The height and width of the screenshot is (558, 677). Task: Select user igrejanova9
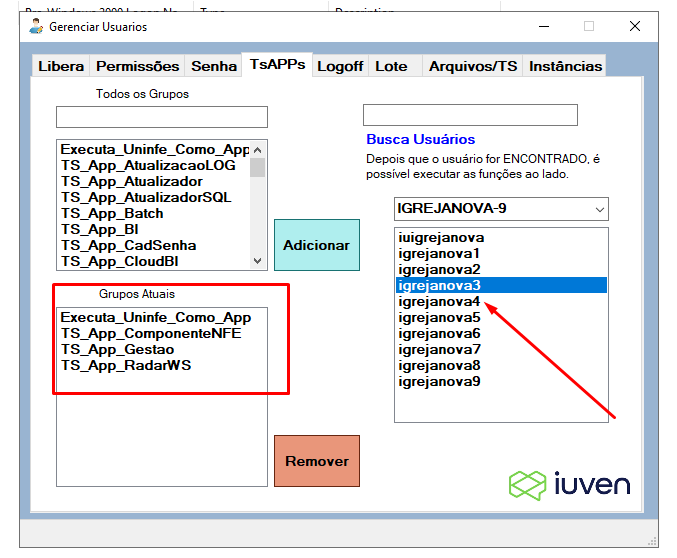pos(501,381)
